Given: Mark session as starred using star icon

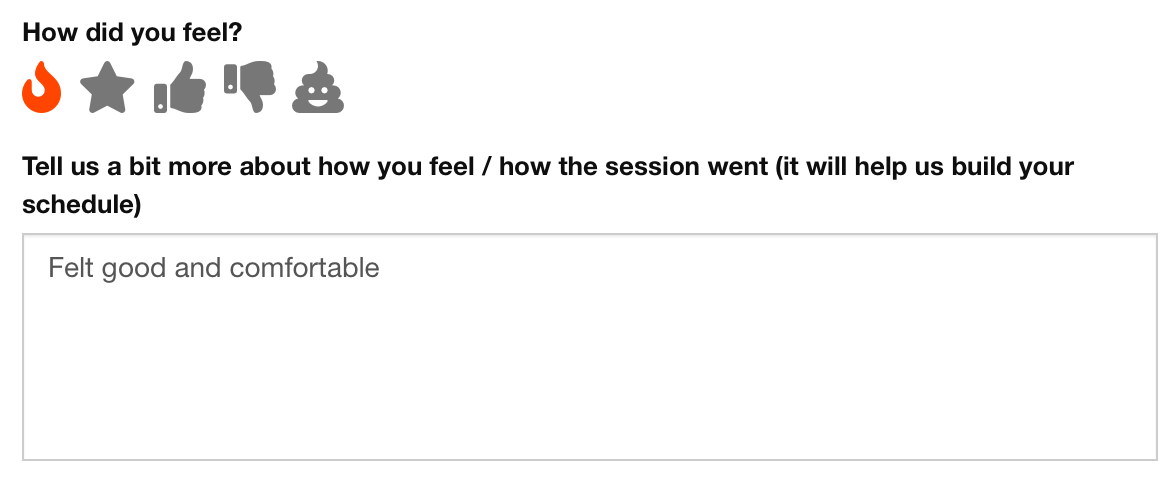Looking at the screenshot, I should (x=107, y=87).
